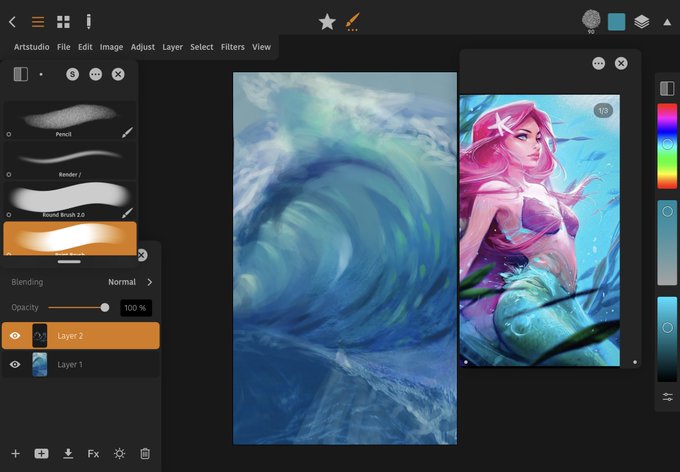Open the hamburger menu icon
Viewport: 680px width, 472px height.
pos(38,22)
